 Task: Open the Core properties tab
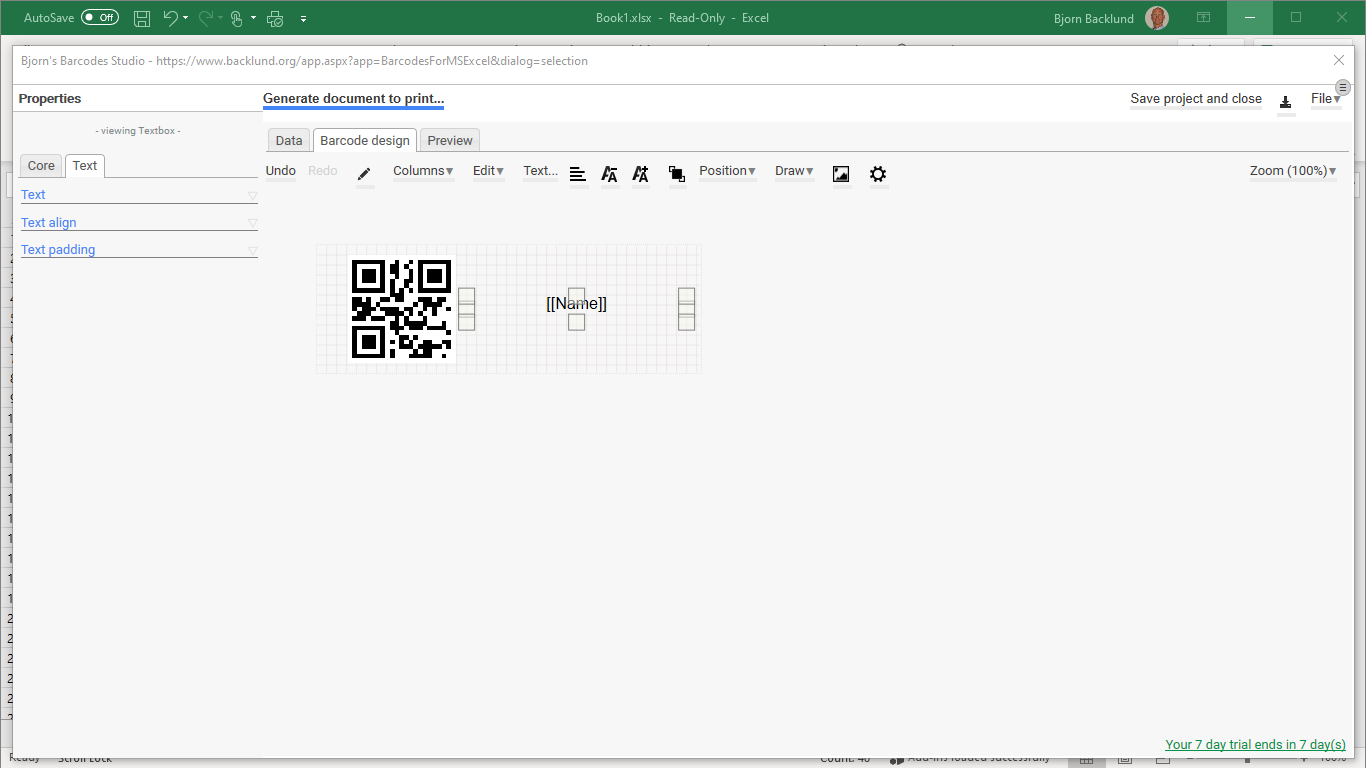pos(41,166)
